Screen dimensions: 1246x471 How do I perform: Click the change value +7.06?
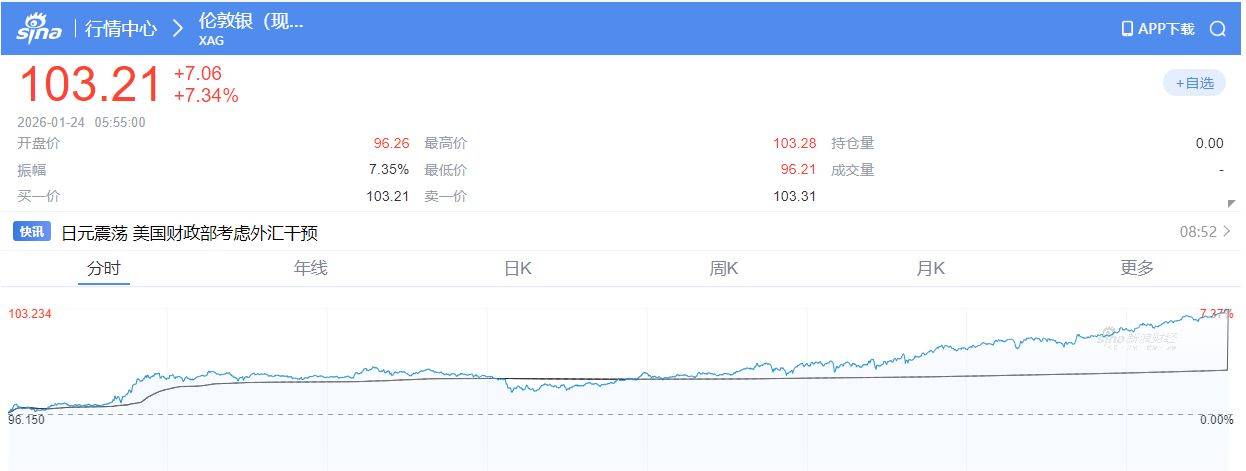[197, 73]
